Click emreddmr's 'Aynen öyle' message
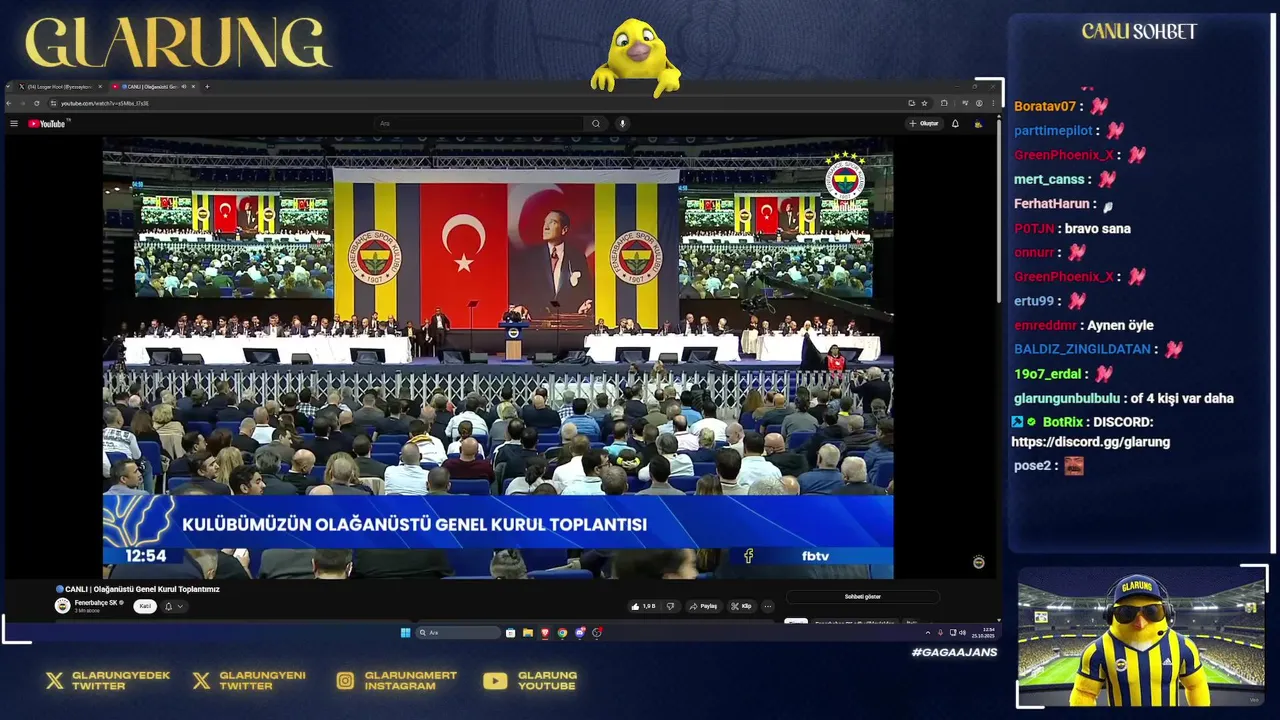The height and width of the screenshot is (720, 1280). click(x=1120, y=325)
